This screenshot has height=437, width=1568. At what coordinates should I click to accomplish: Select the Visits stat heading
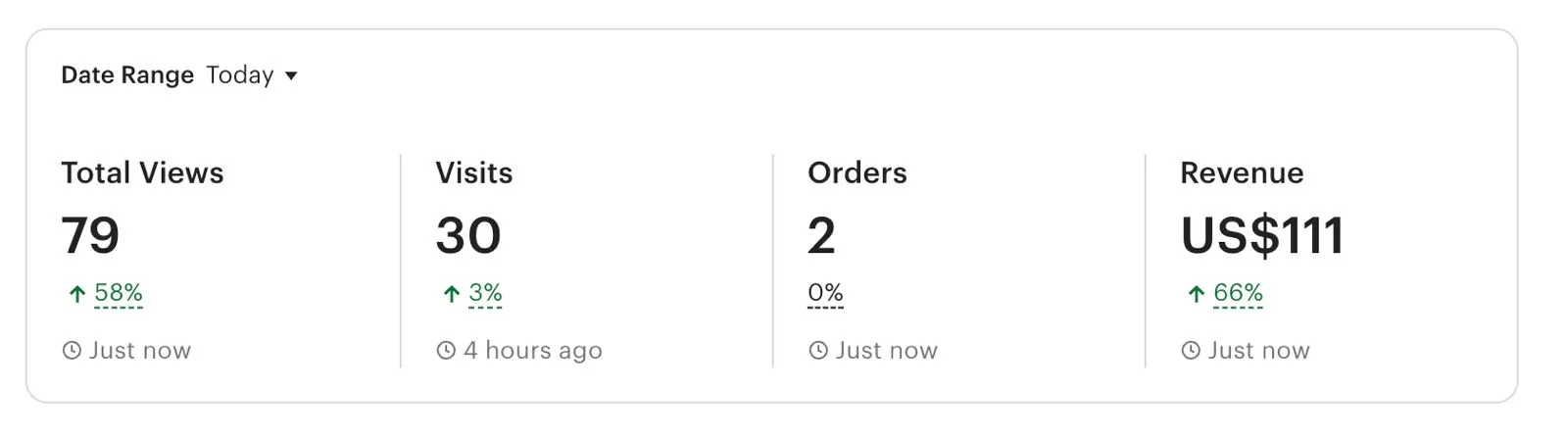pos(474,173)
